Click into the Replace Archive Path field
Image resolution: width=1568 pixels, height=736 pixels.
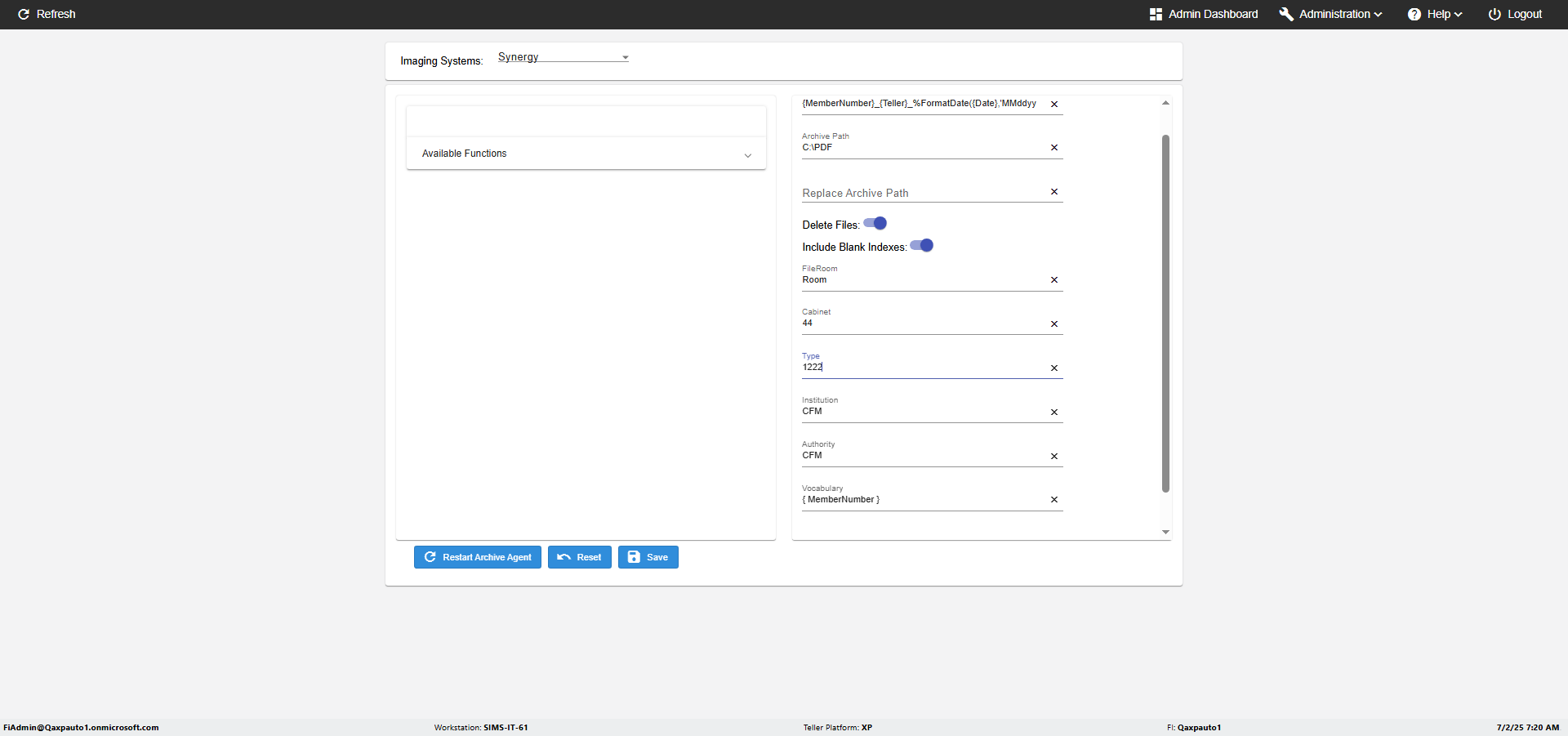point(923,193)
